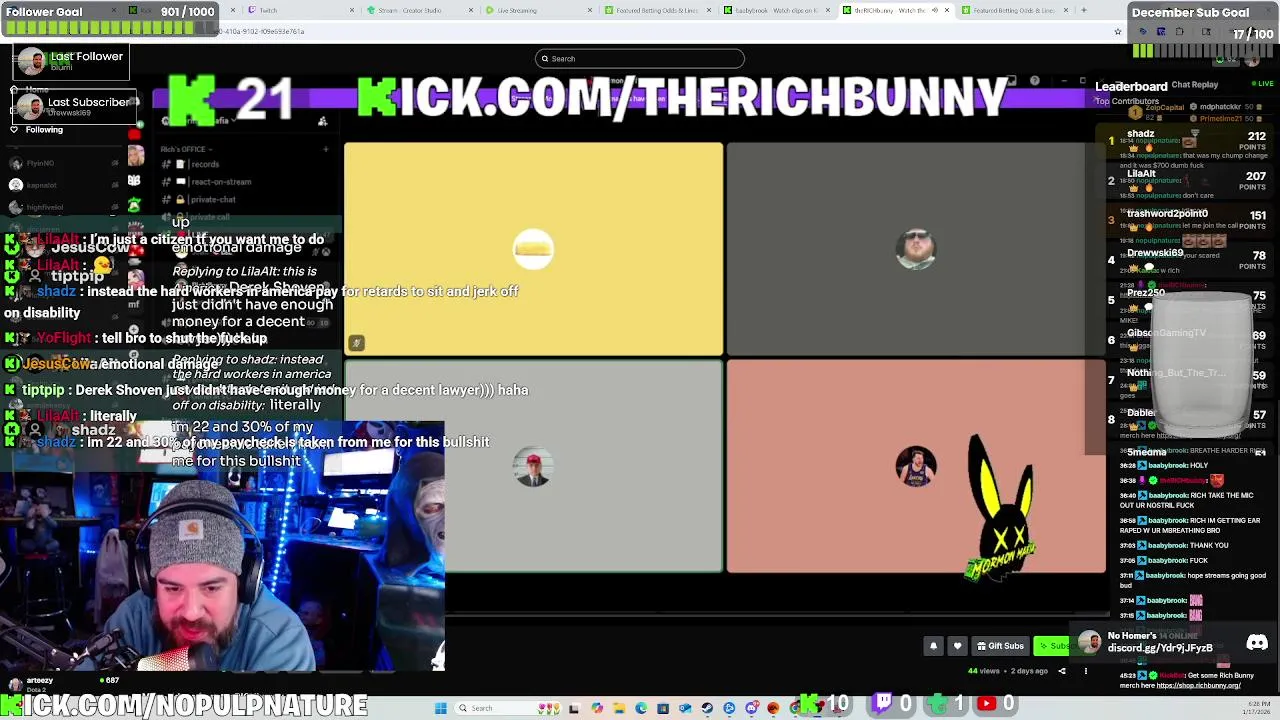Switch to the Live Streaming browser tab
The height and width of the screenshot is (720, 1280).
coord(537,10)
